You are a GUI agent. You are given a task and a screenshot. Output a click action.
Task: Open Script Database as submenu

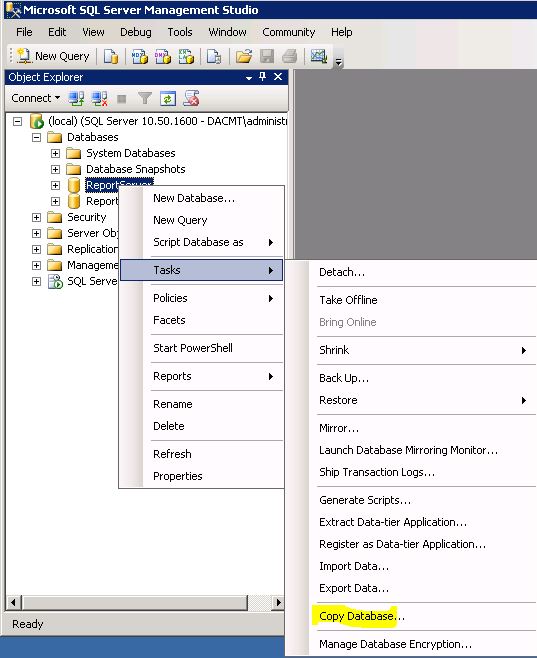pyautogui.click(x=201, y=242)
